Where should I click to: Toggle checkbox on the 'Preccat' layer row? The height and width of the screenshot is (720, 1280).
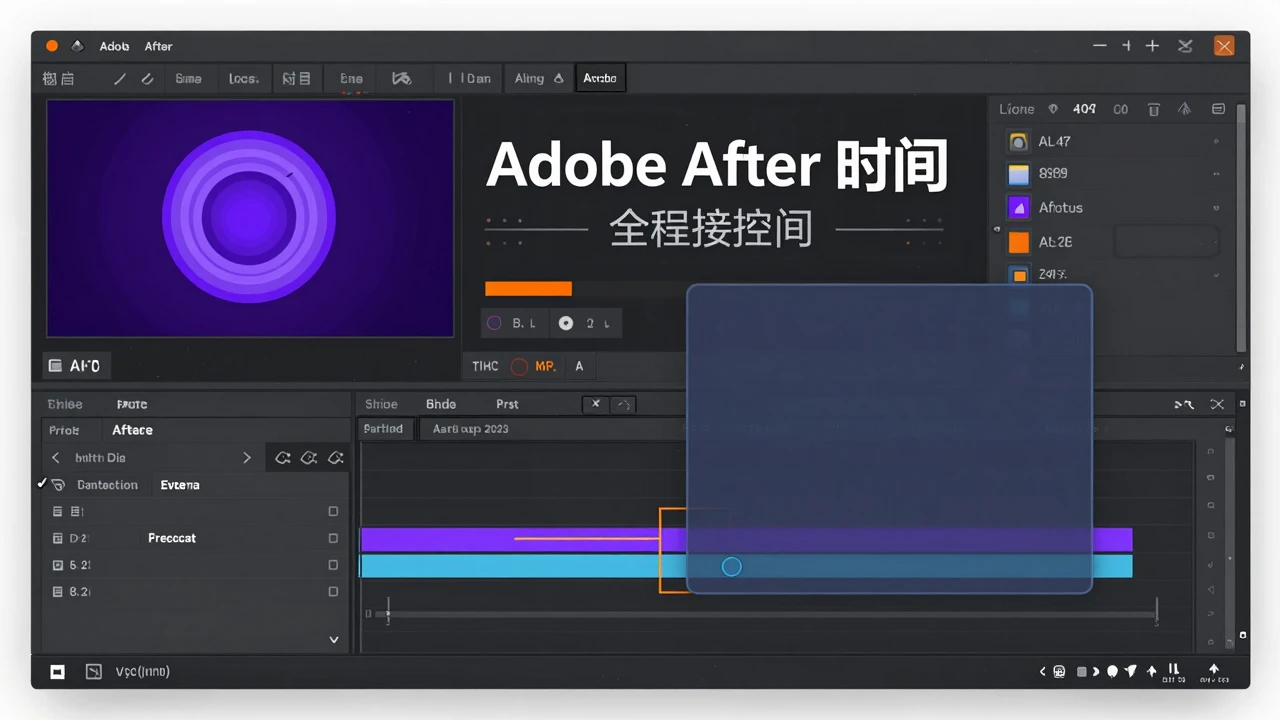click(333, 538)
